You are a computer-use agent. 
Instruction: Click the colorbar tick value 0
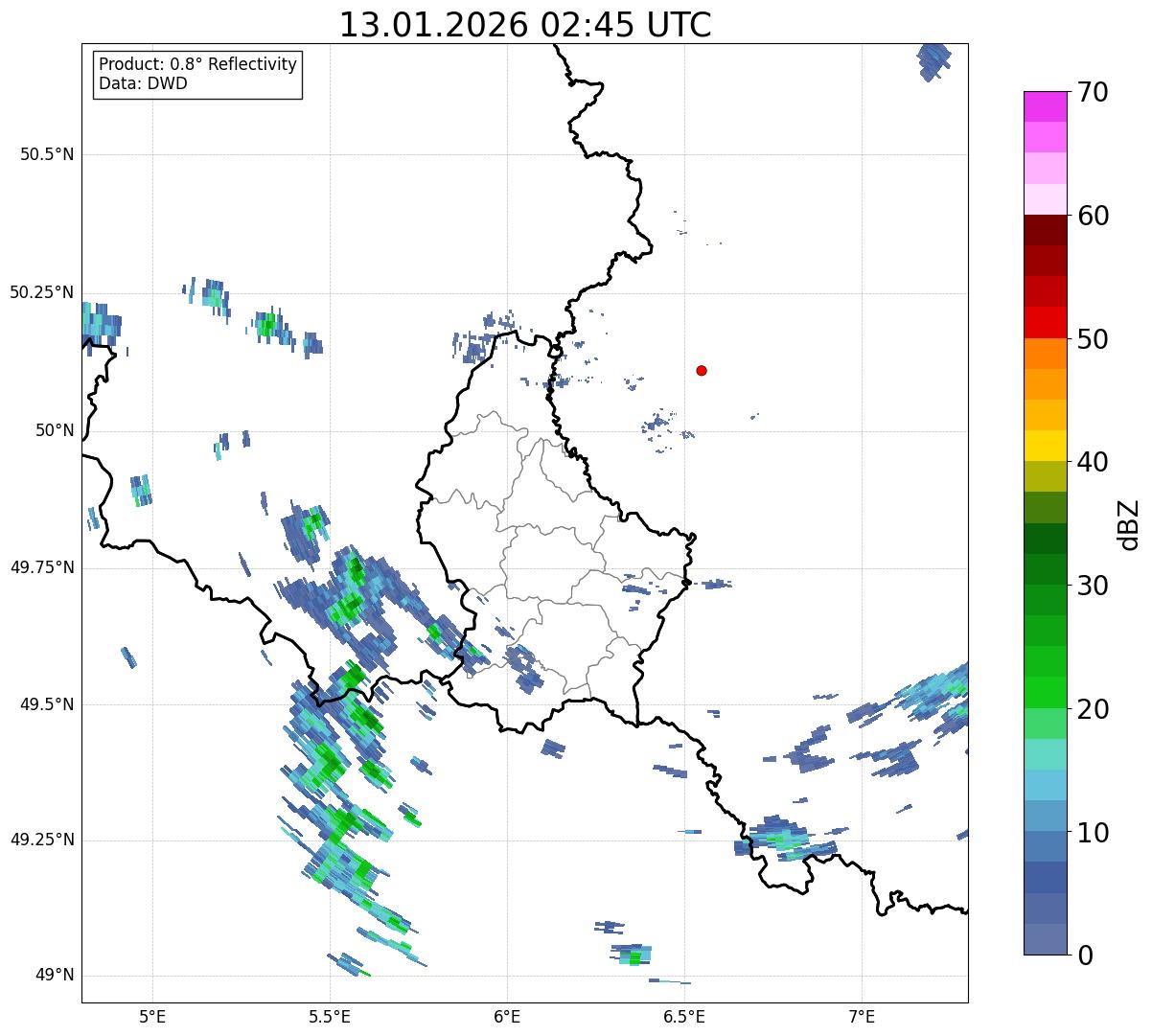click(1085, 955)
